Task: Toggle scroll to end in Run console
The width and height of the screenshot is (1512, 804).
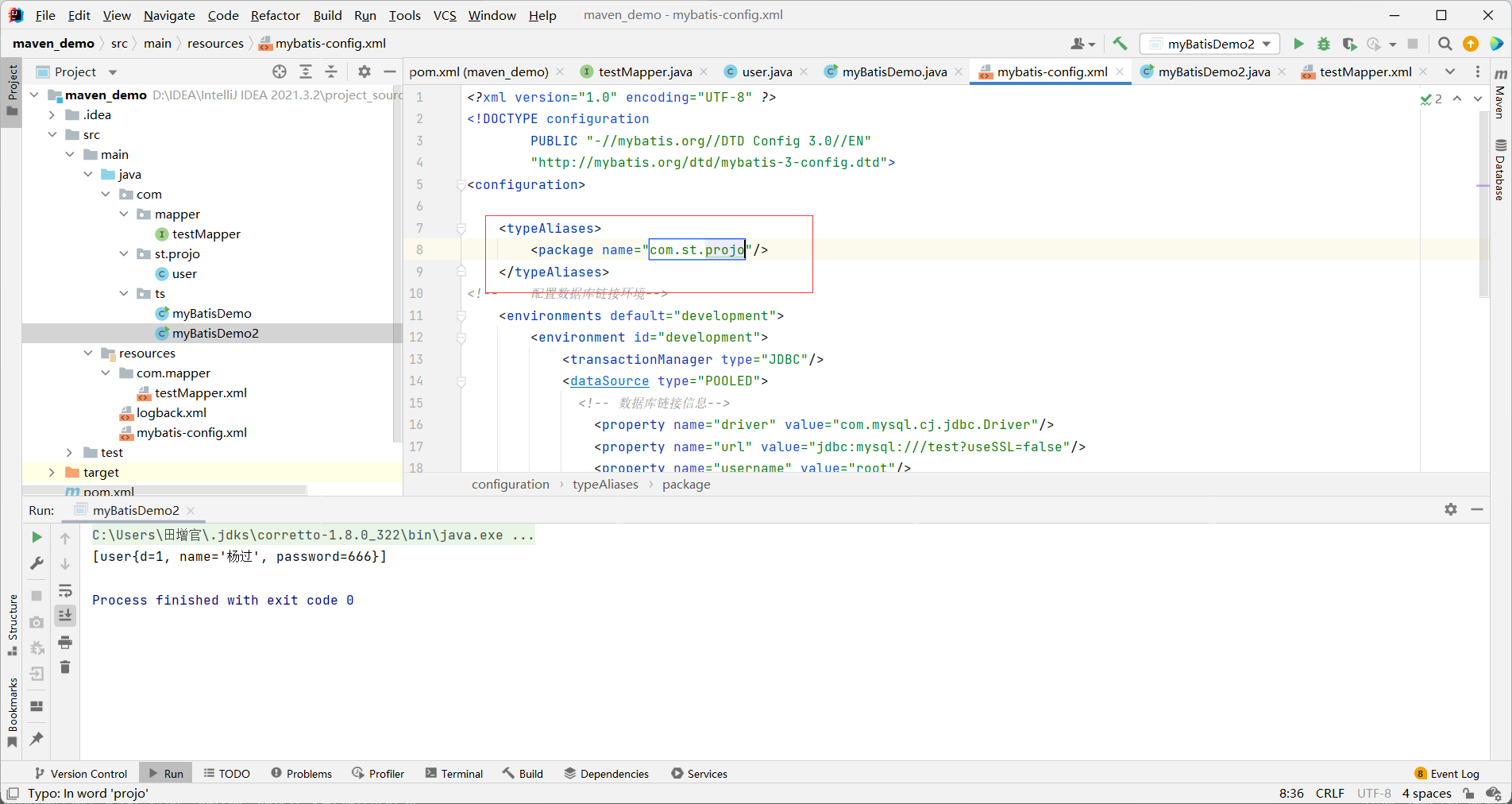Action: pyautogui.click(x=65, y=615)
